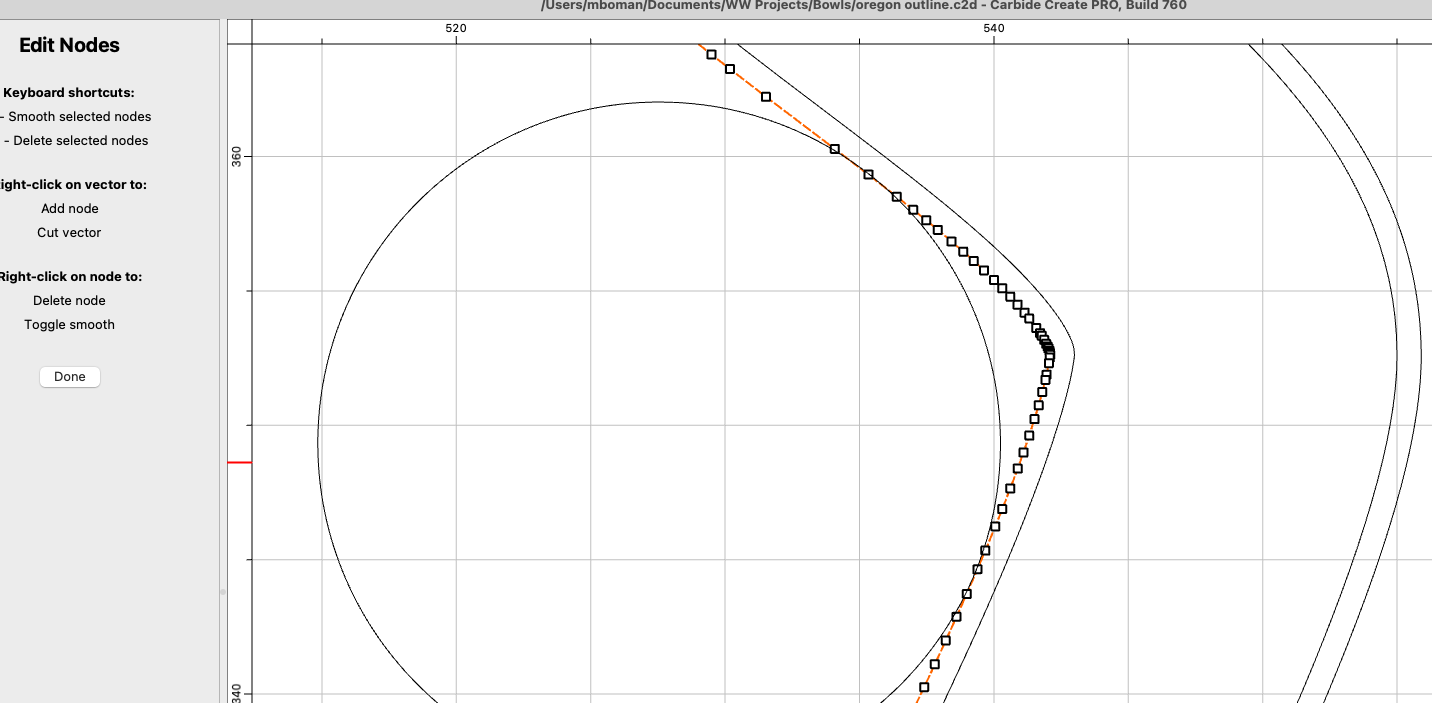Select the bottom-most node on dashed path
1432x703 pixels.
[x=924, y=687]
